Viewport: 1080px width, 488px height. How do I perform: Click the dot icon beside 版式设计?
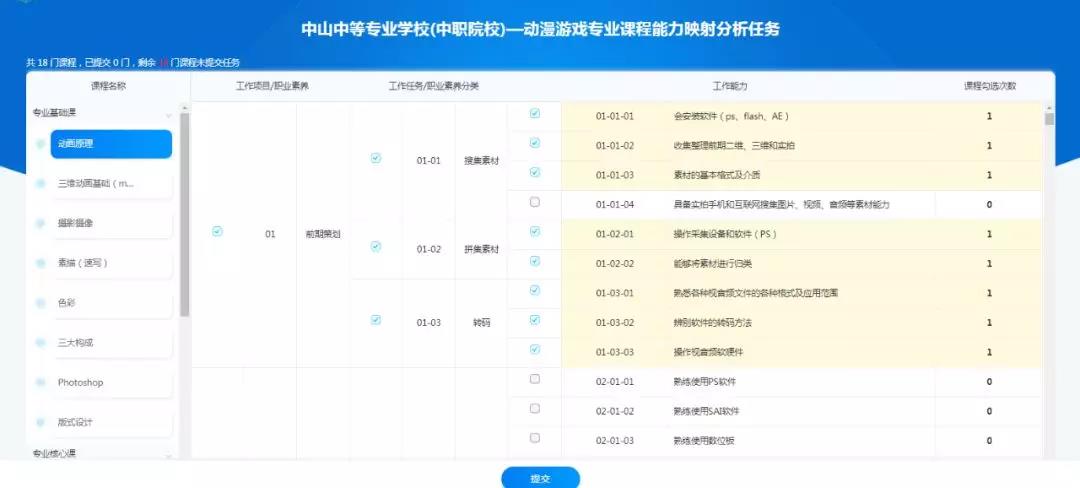[x=40, y=423]
